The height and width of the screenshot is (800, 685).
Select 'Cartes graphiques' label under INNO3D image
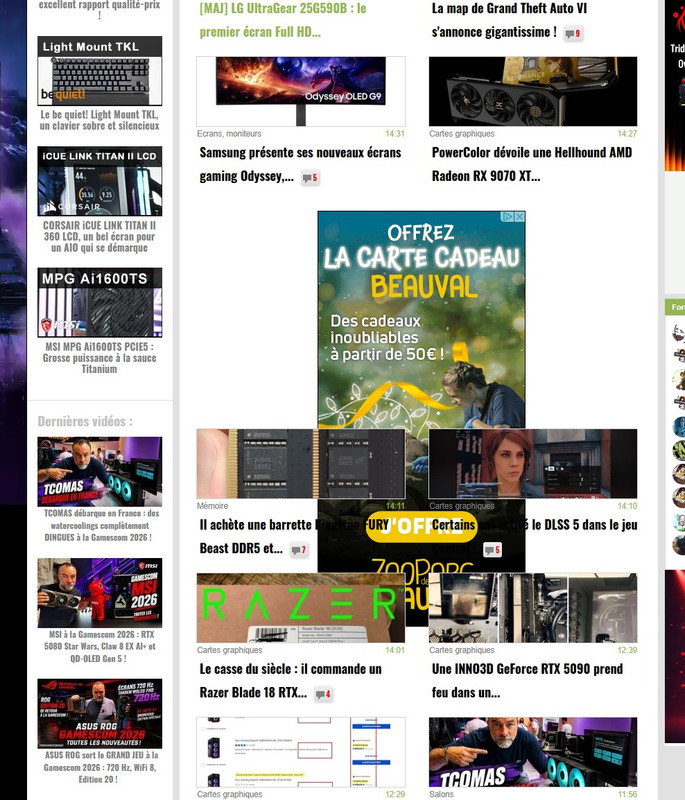pos(462,650)
